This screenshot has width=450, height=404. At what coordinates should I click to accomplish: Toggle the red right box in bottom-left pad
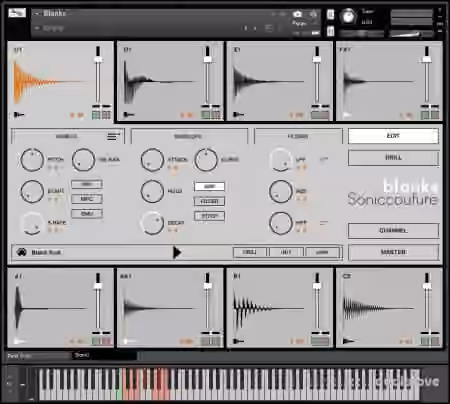(x=106, y=341)
